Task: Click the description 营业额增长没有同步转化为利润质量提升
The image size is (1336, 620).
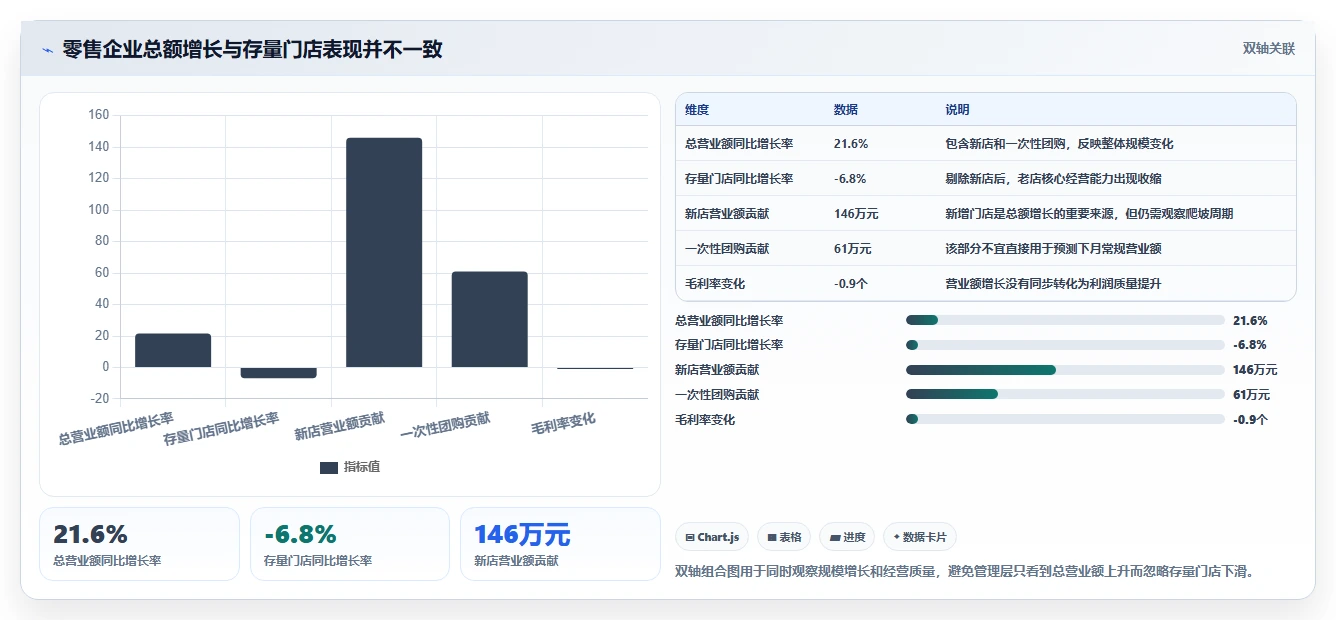Action: pyautogui.click(x=1054, y=284)
